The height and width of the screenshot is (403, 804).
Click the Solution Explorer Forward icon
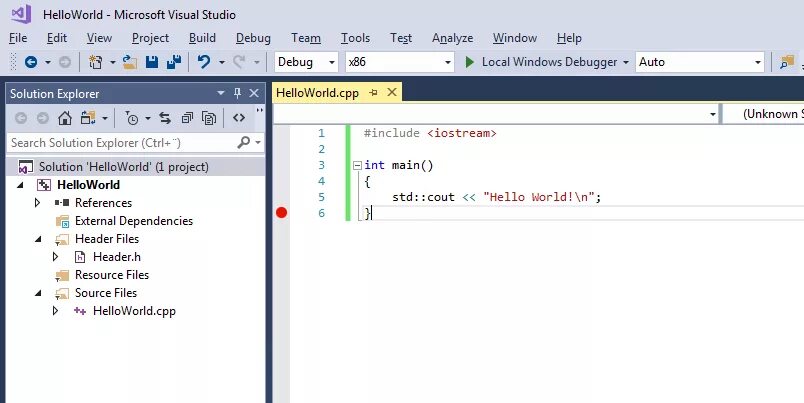pos(43,118)
